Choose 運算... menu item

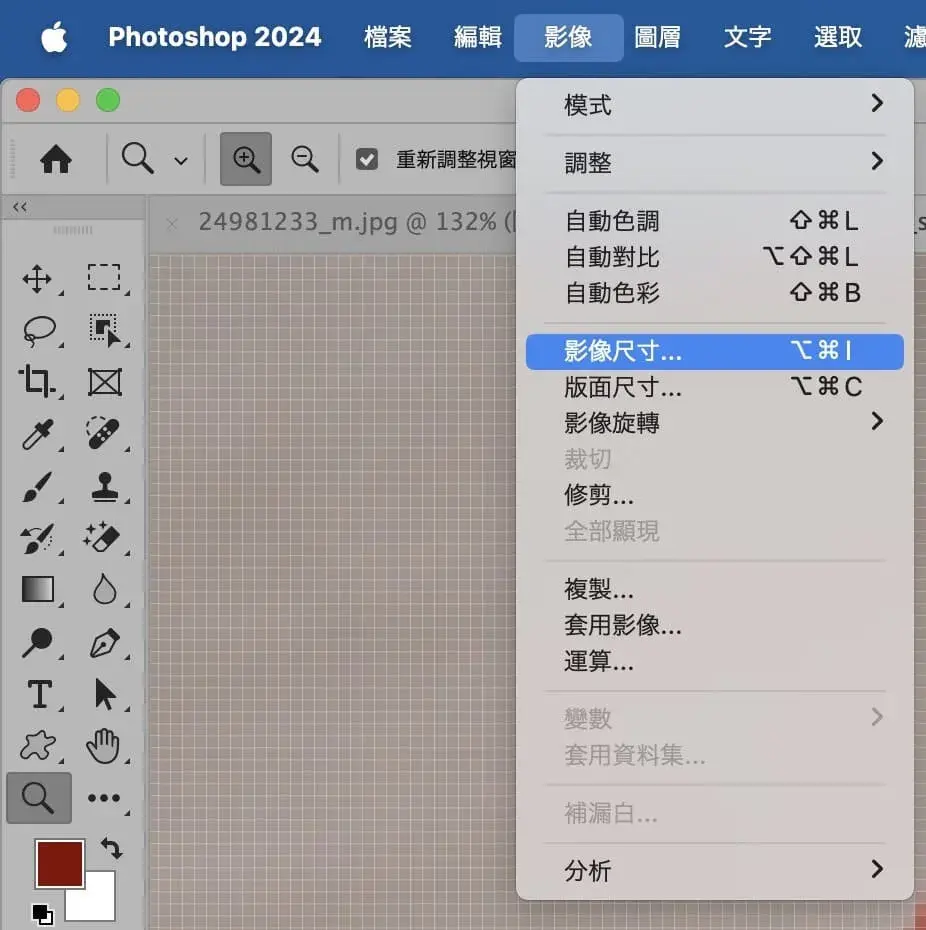click(715, 661)
